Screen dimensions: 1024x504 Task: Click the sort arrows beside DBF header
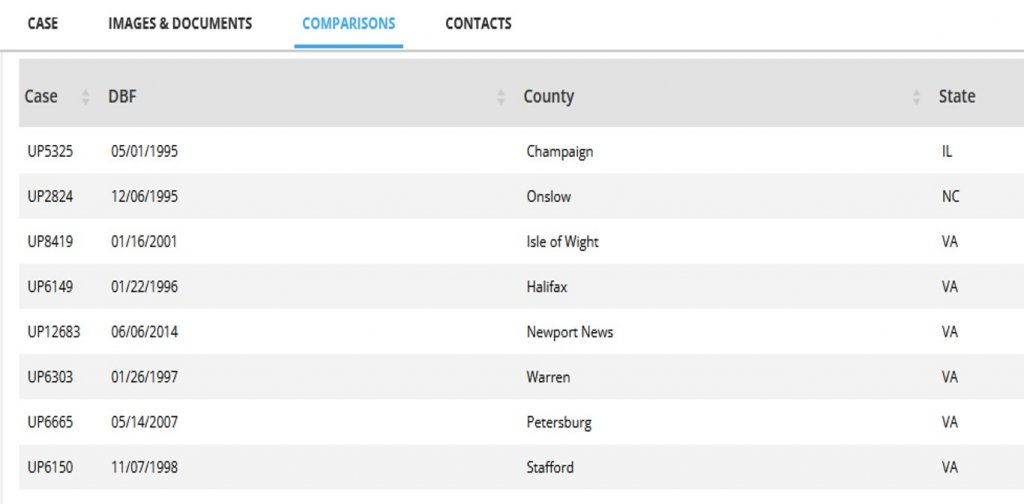501,98
